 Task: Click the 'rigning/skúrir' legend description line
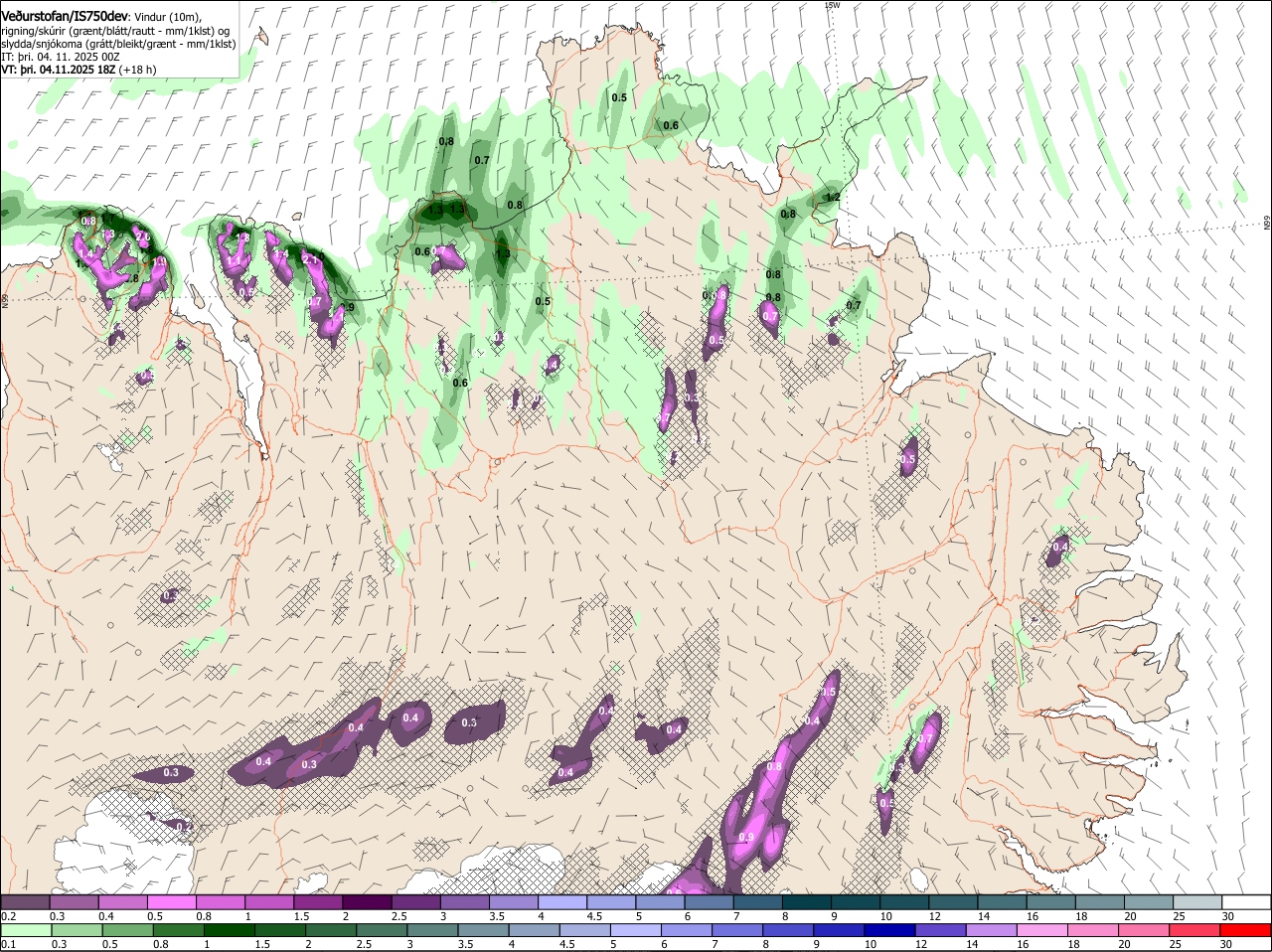115,31
